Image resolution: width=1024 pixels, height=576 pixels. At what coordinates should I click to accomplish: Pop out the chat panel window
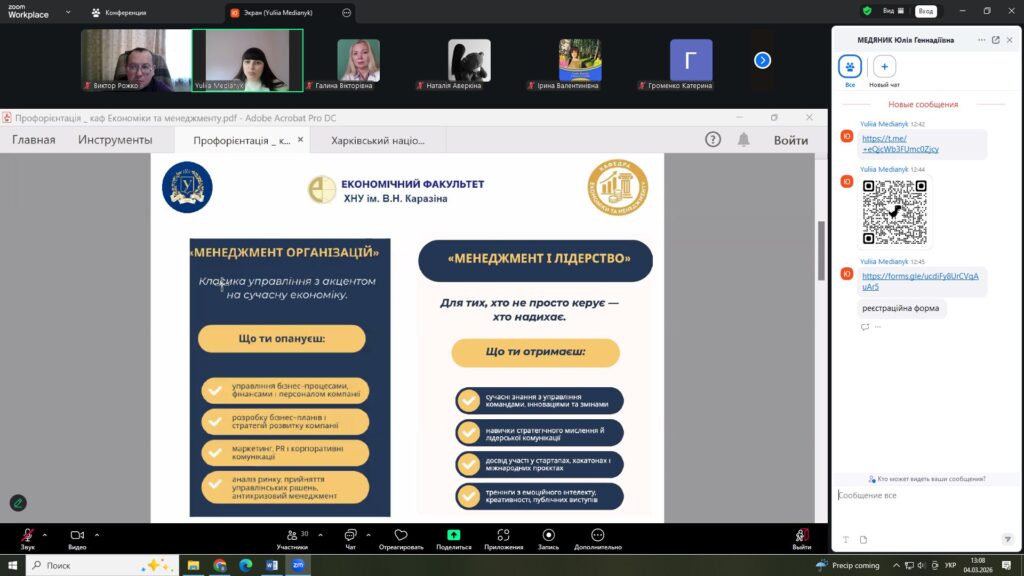(995, 40)
